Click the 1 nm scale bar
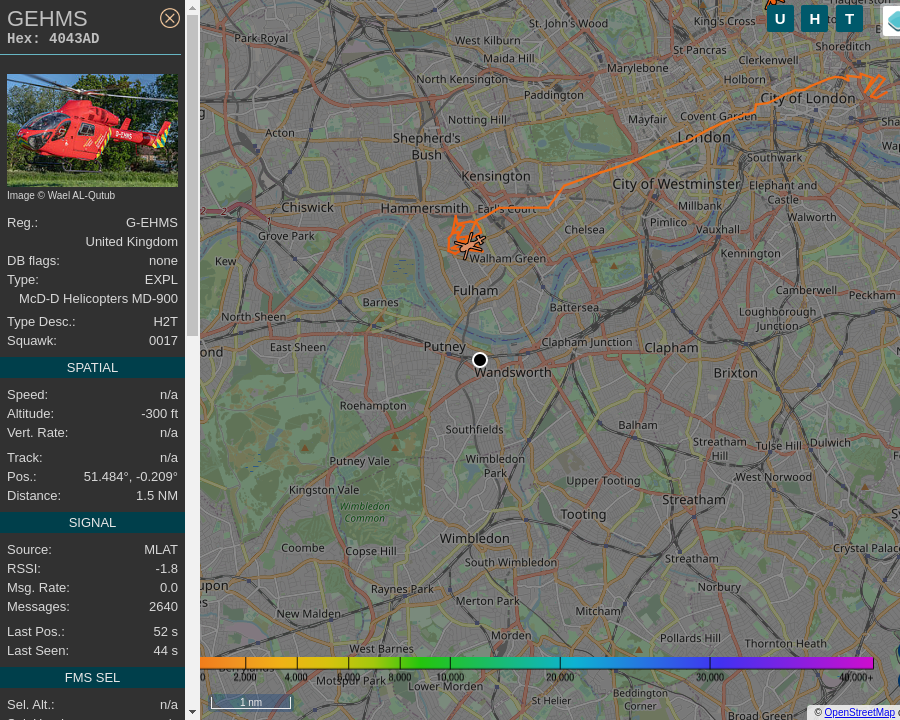 click(x=251, y=702)
